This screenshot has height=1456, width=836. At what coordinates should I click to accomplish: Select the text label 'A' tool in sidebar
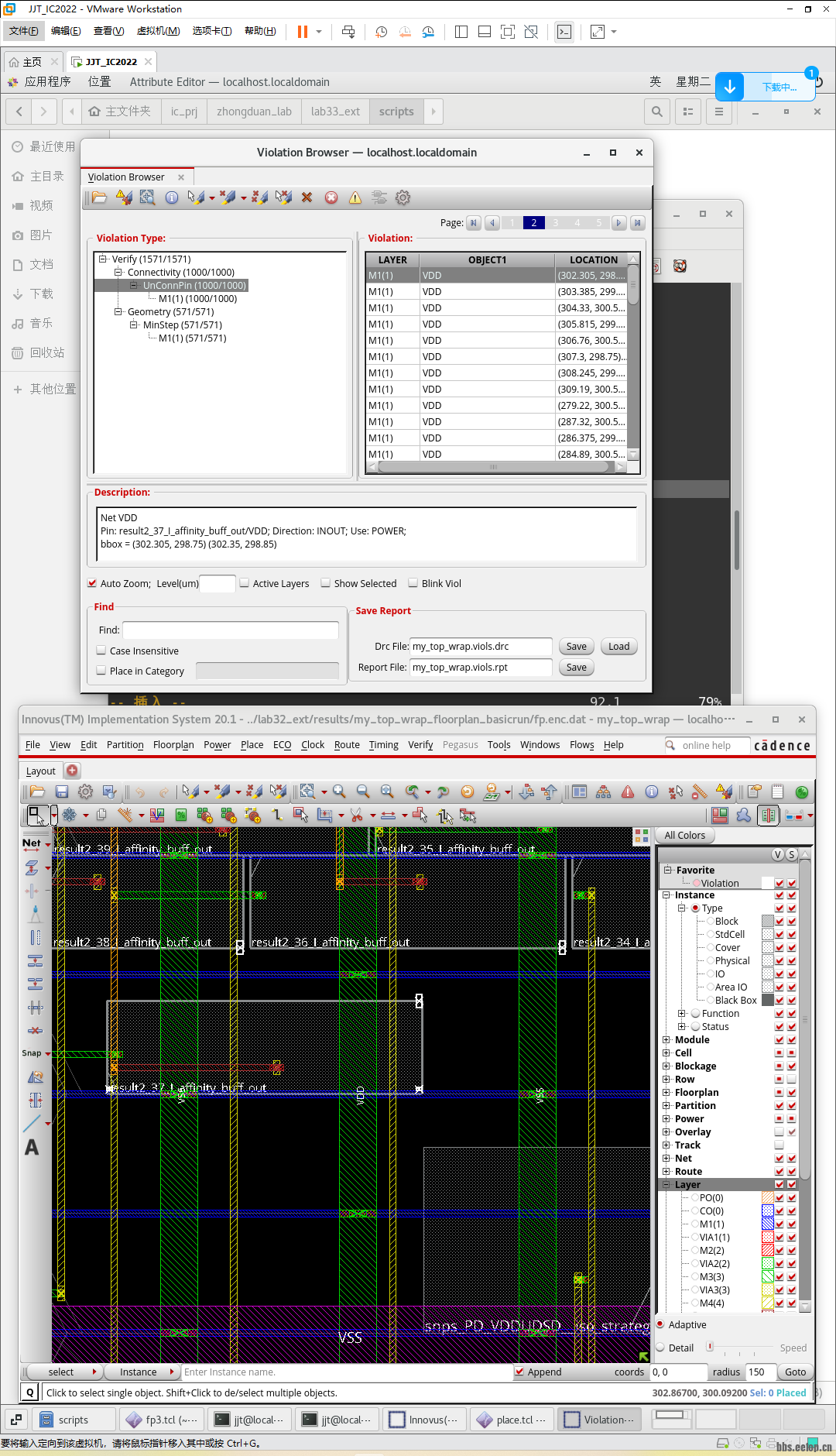[x=32, y=1147]
